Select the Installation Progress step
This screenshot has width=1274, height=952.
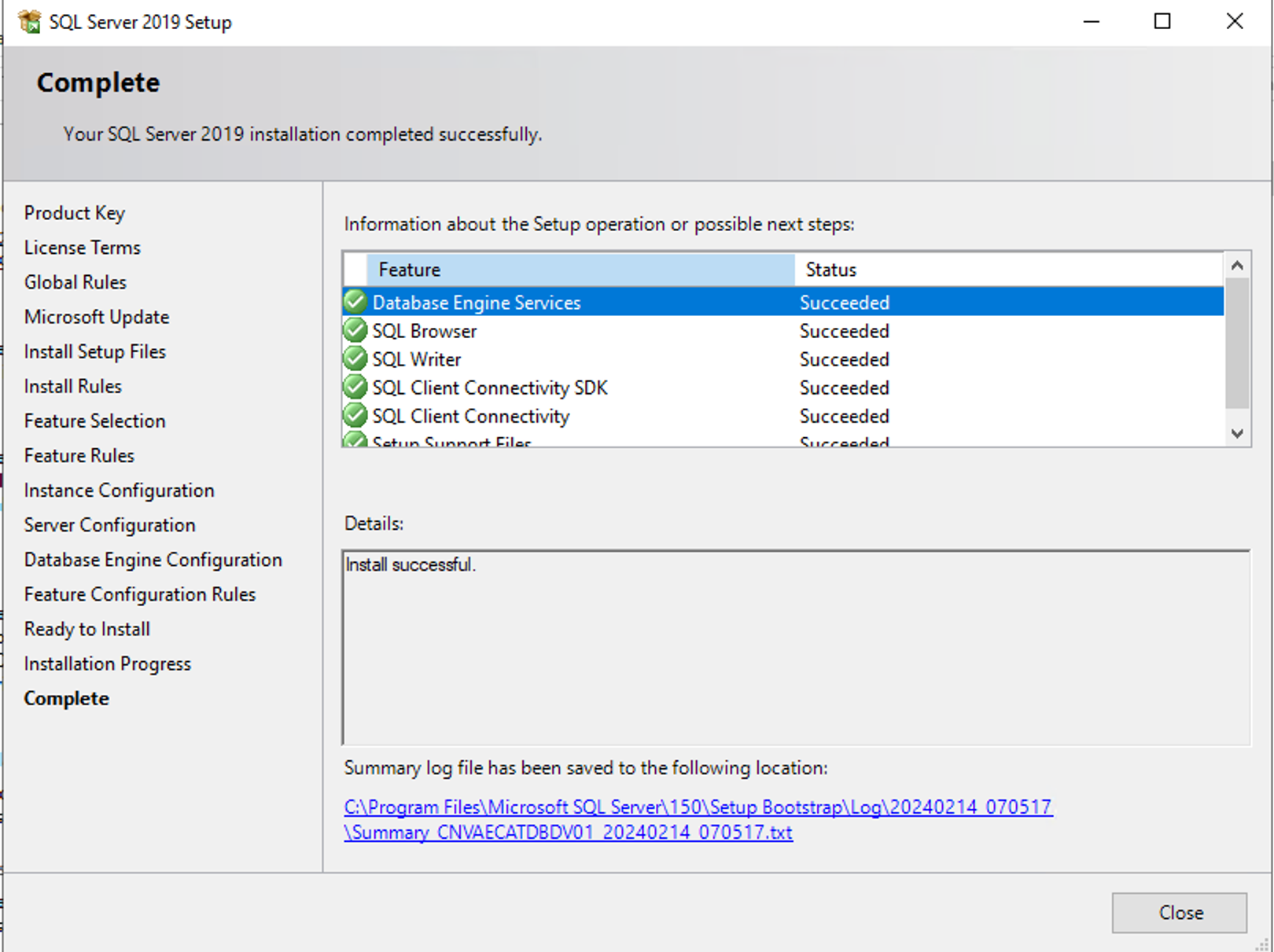[108, 663]
